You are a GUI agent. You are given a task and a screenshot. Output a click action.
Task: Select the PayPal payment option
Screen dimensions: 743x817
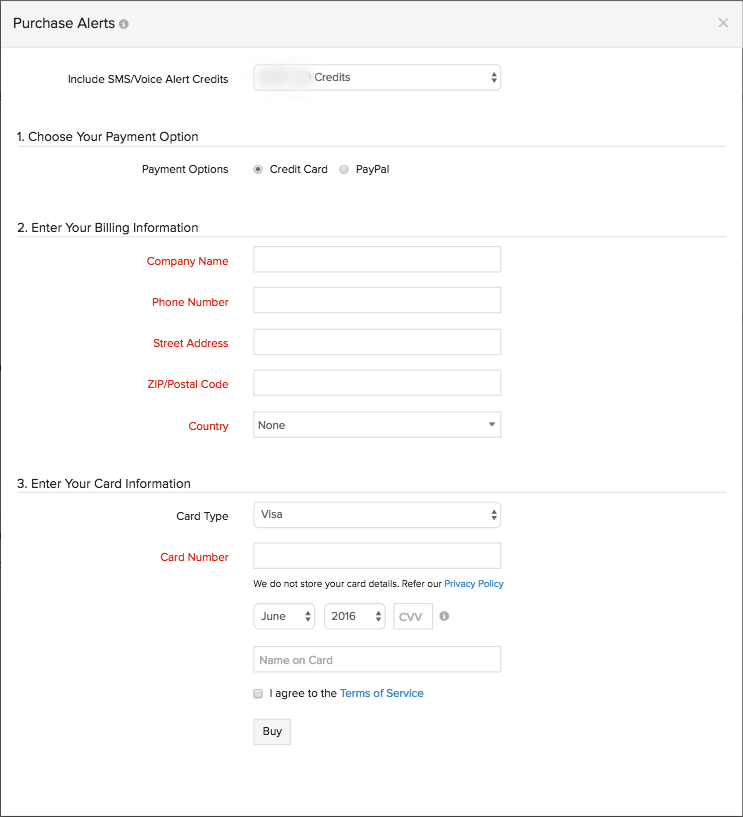345,169
